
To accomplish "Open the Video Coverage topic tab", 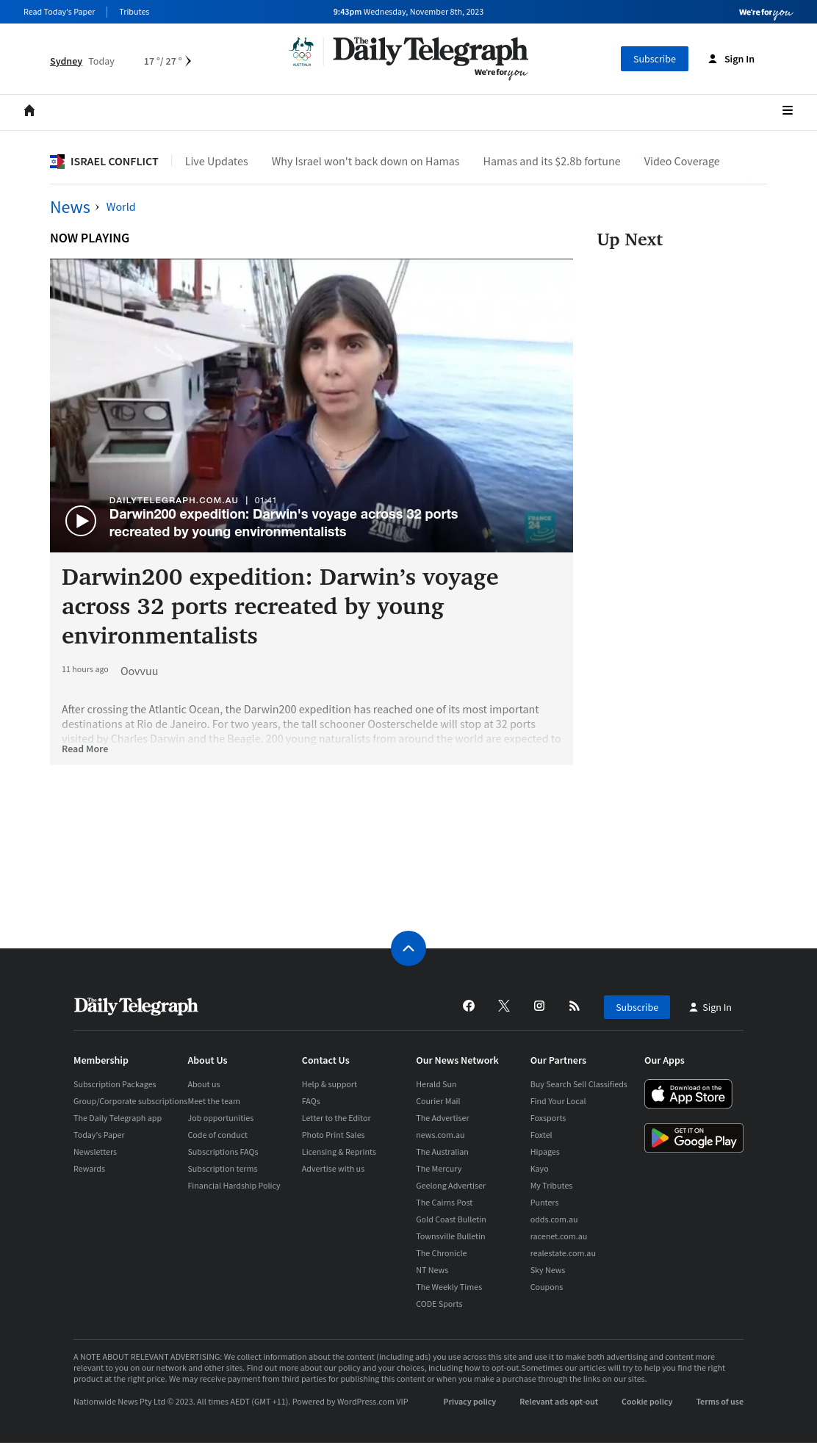I will [x=682, y=162].
